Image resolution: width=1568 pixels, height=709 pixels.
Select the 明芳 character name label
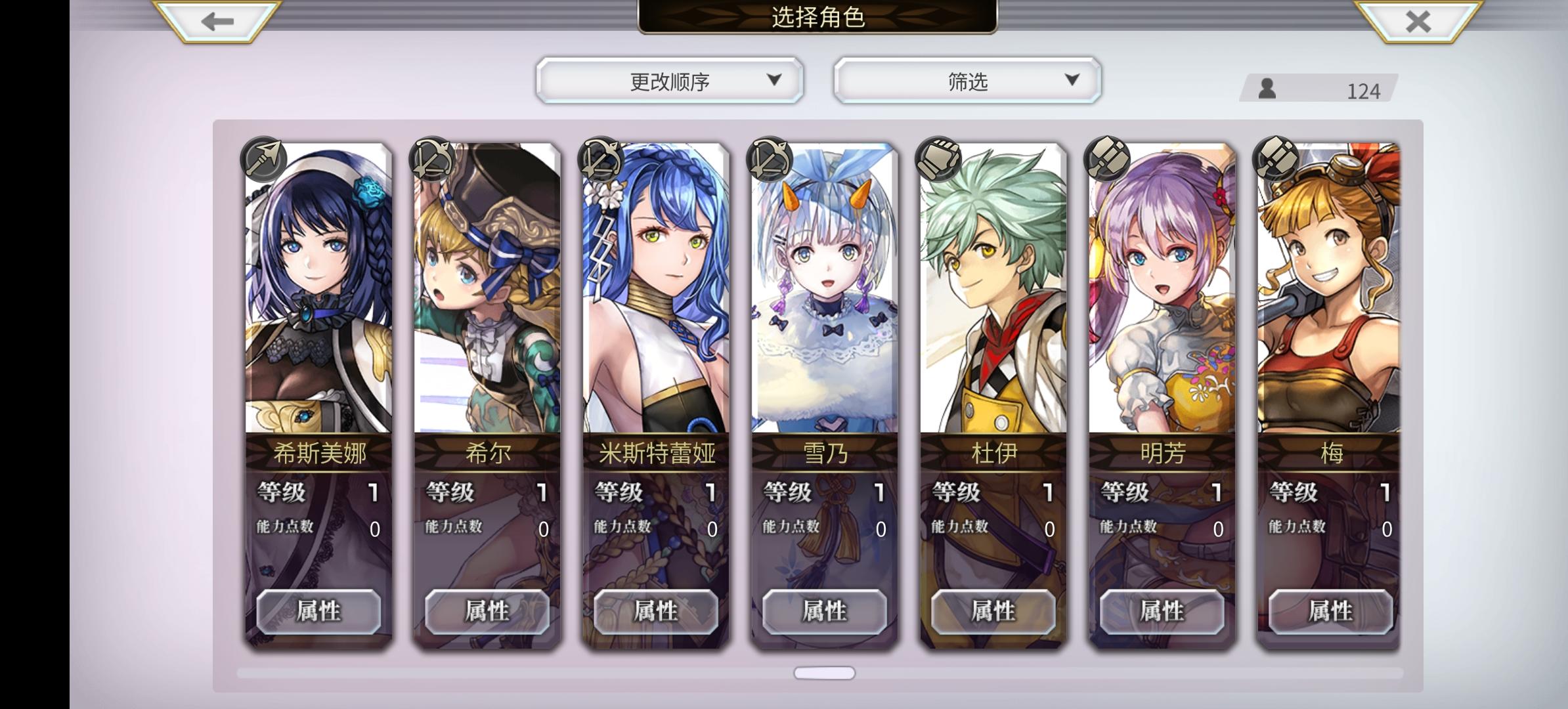coord(1162,453)
